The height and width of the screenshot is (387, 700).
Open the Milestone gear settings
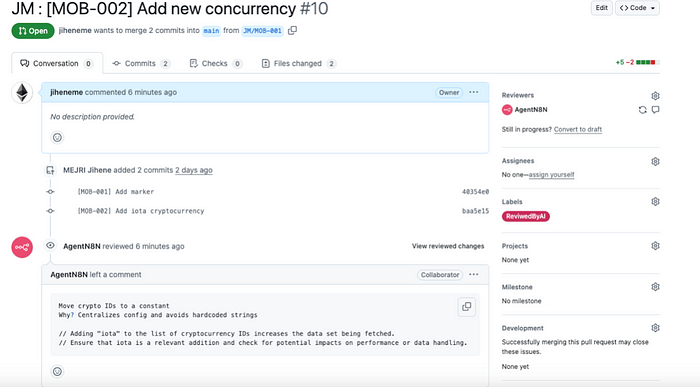point(655,287)
